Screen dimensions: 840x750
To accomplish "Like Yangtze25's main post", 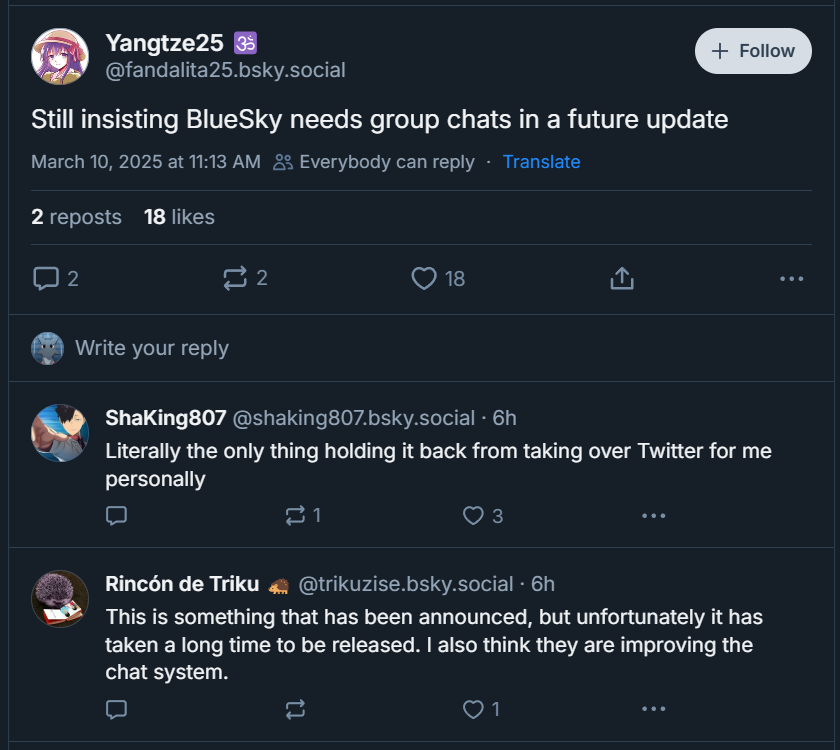I will coord(425,278).
